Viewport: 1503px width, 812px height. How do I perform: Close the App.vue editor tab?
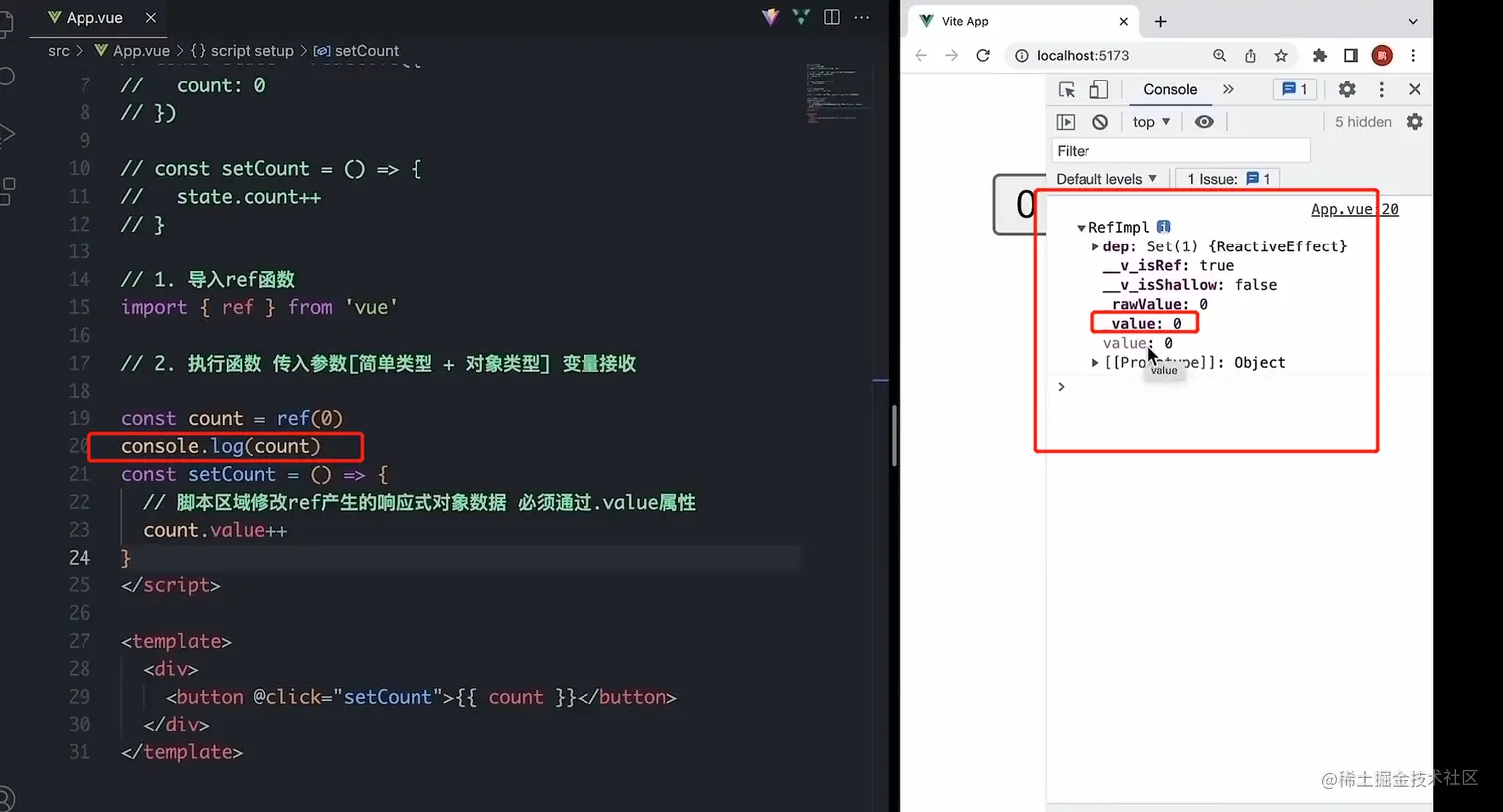151,18
